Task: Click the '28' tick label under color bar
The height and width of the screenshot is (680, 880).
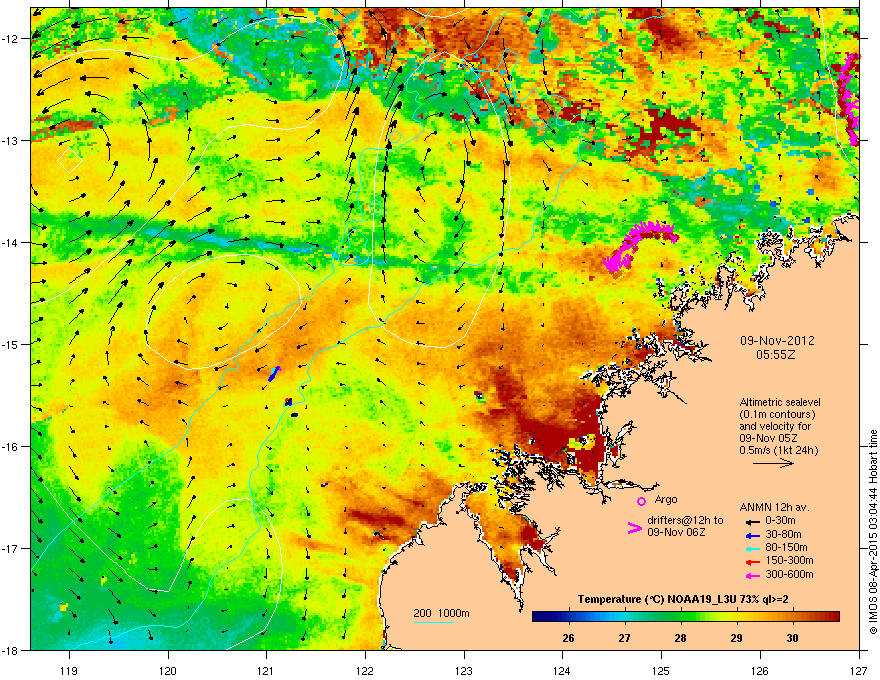Action: pos(680,638)
